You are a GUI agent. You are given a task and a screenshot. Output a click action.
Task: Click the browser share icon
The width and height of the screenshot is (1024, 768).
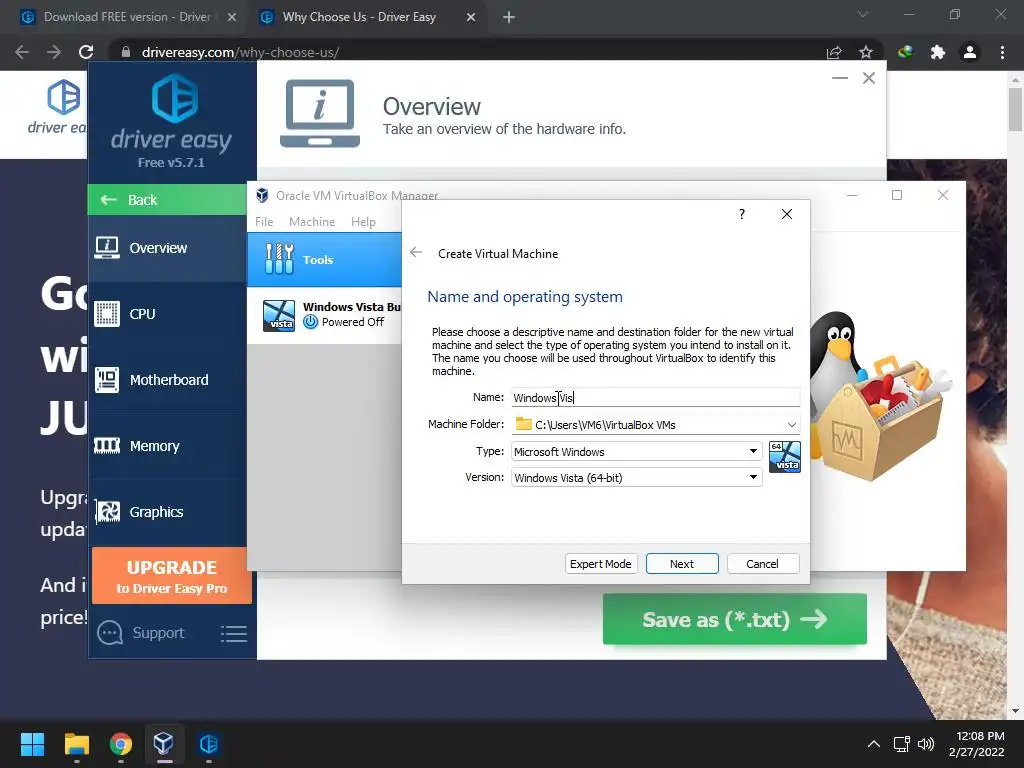pyautogui.click(x=834, y=52)
